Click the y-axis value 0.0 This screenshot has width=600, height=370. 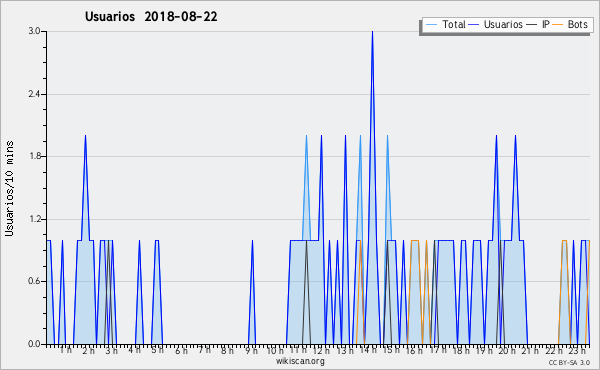(34, 344)
